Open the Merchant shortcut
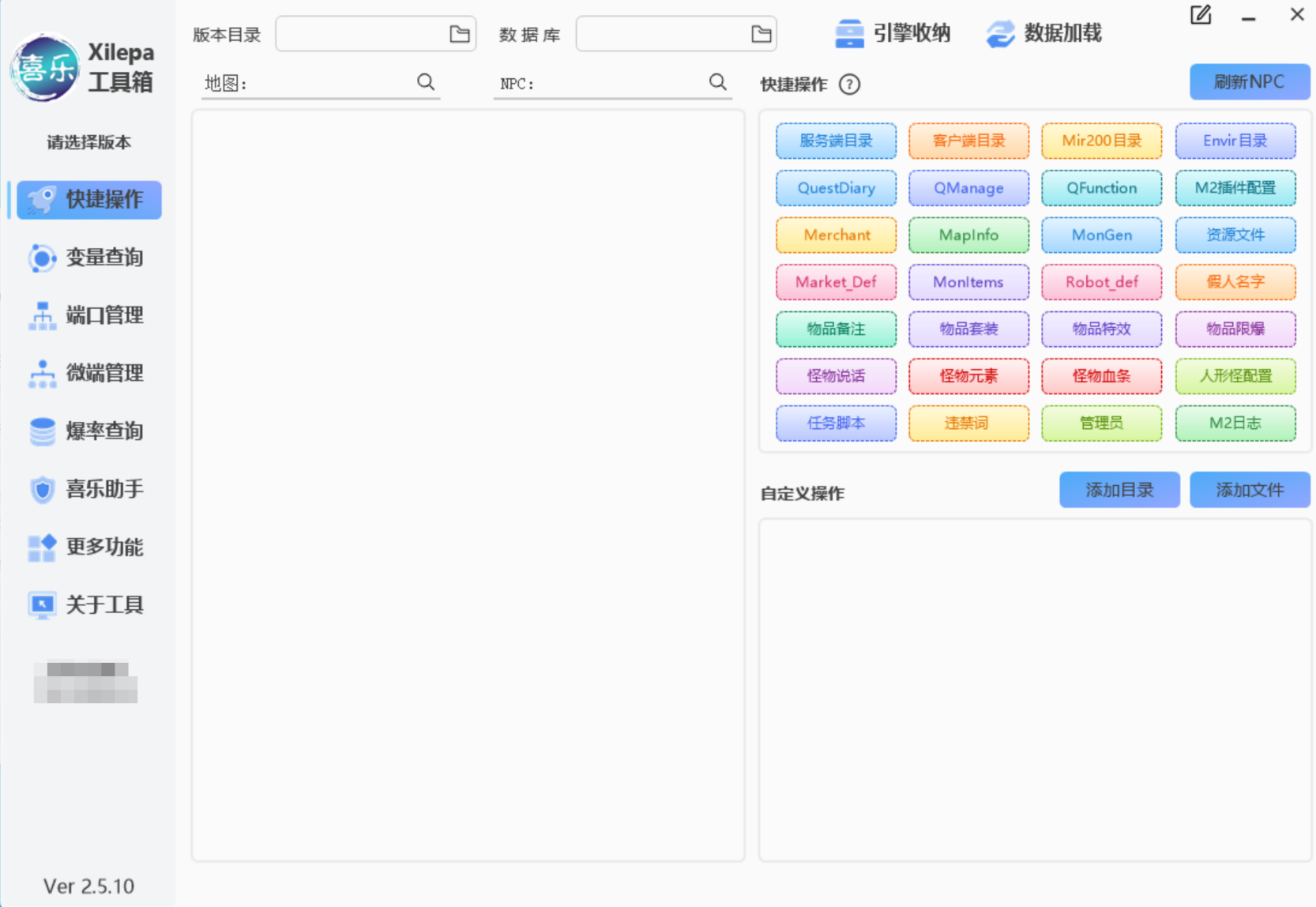The width and height of the screenshot is (1316, 907). coord(836,235)
